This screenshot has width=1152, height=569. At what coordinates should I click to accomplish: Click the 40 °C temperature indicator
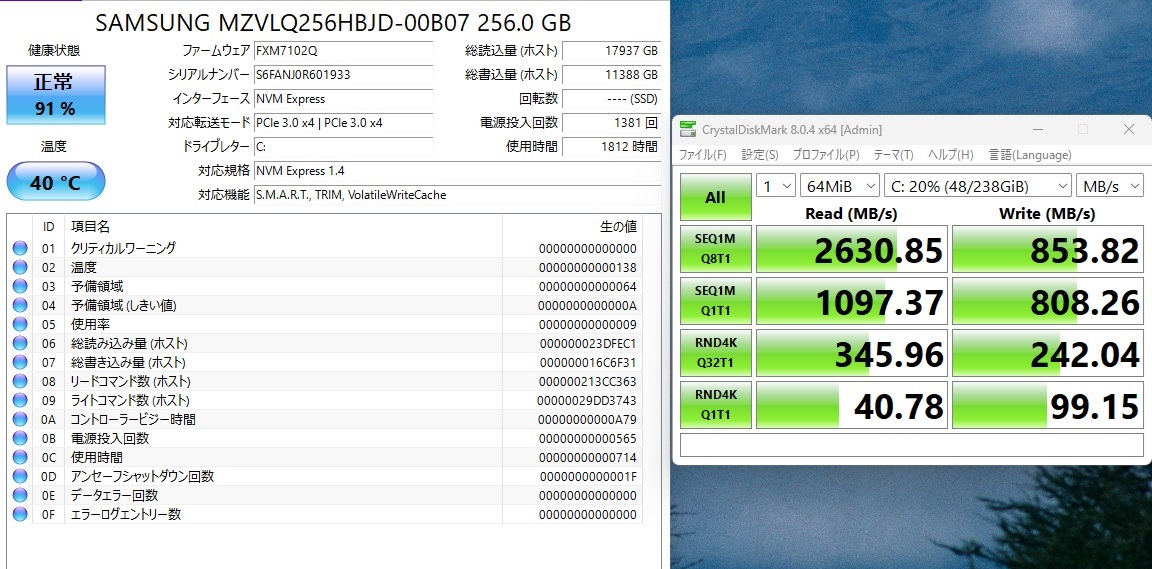tap(56, 182)
